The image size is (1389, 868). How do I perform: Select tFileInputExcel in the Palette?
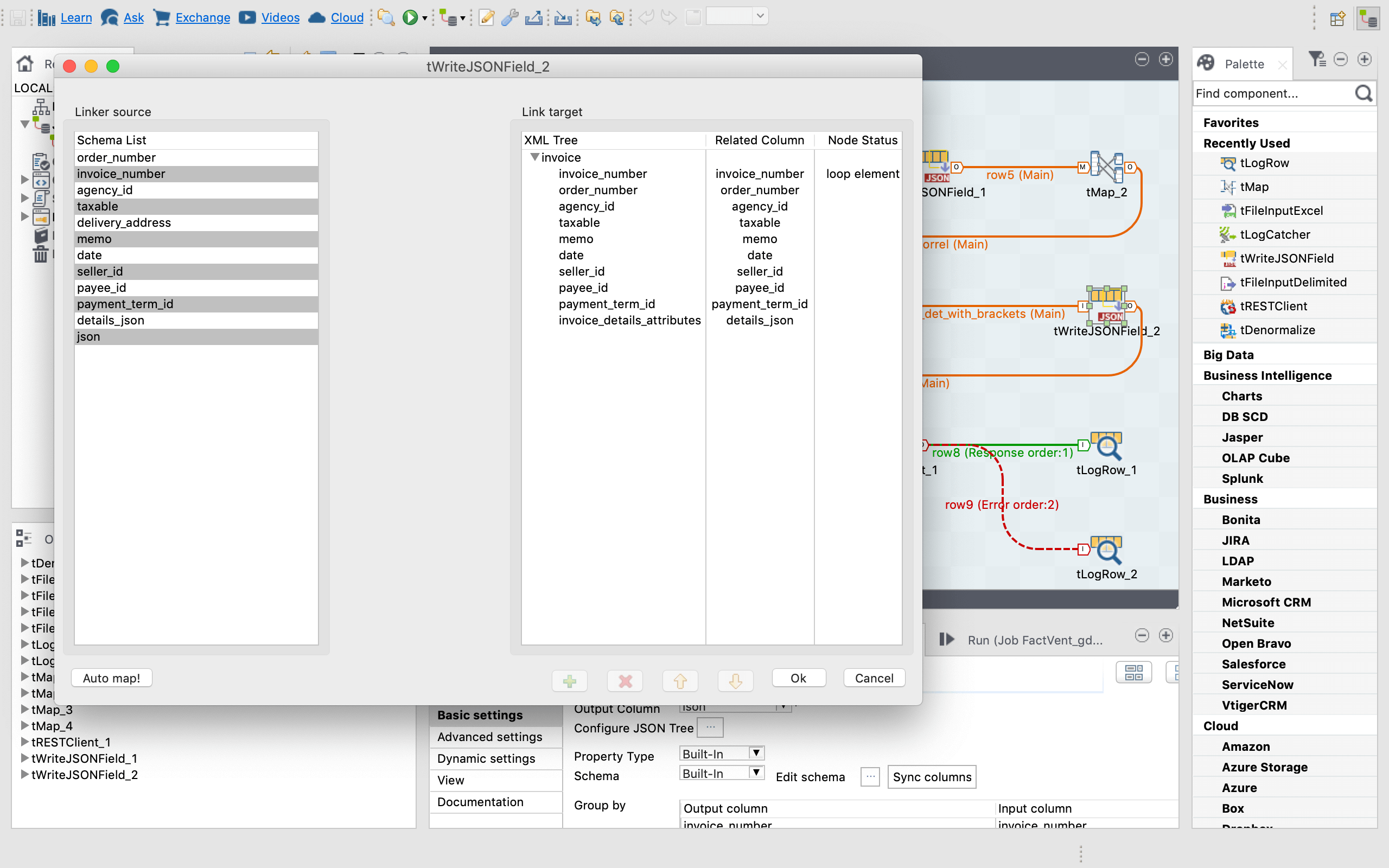pyautogui.click(x=1280, y=210)
